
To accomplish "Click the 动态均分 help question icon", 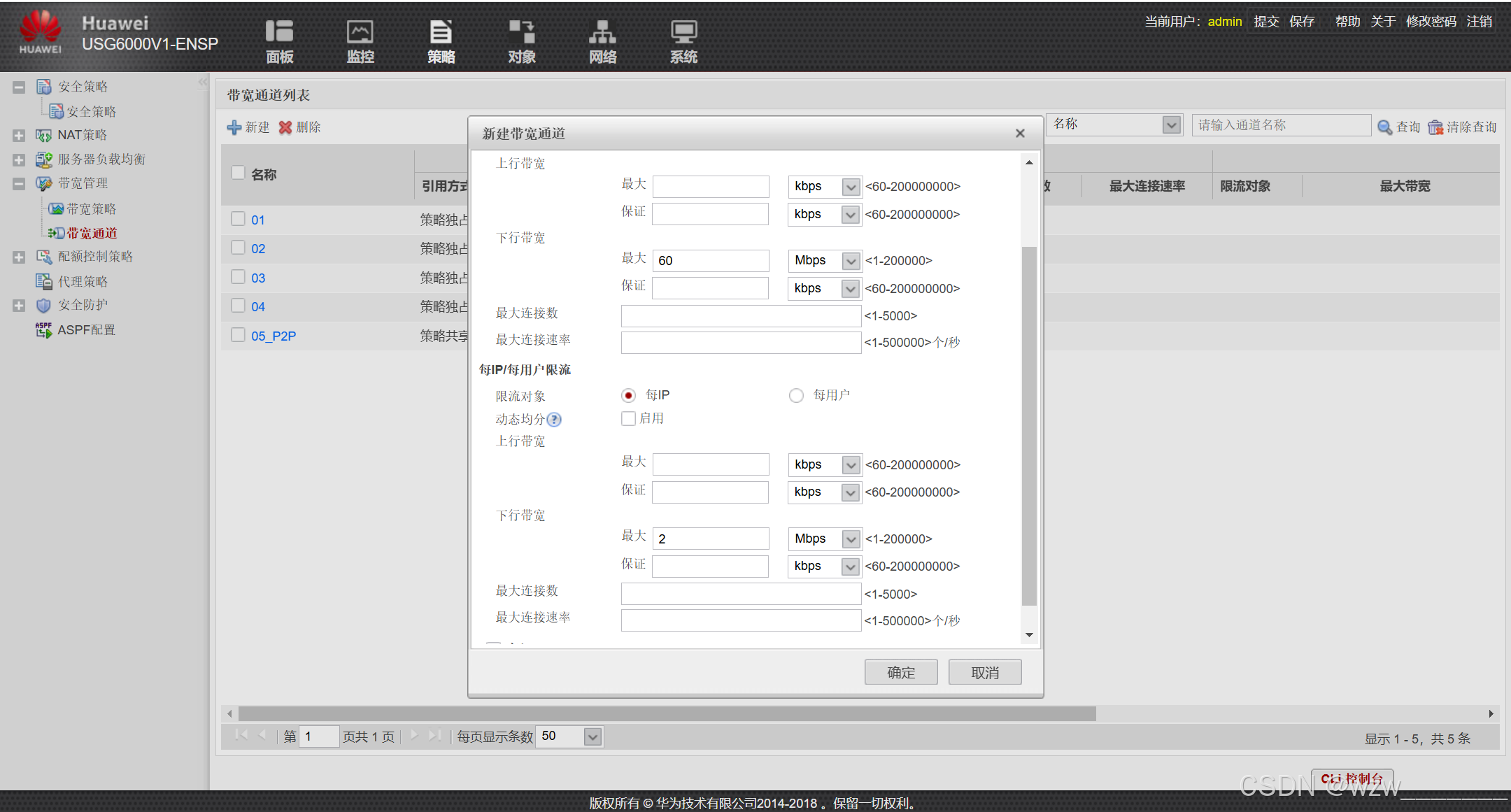I will (x=554, y=420).
